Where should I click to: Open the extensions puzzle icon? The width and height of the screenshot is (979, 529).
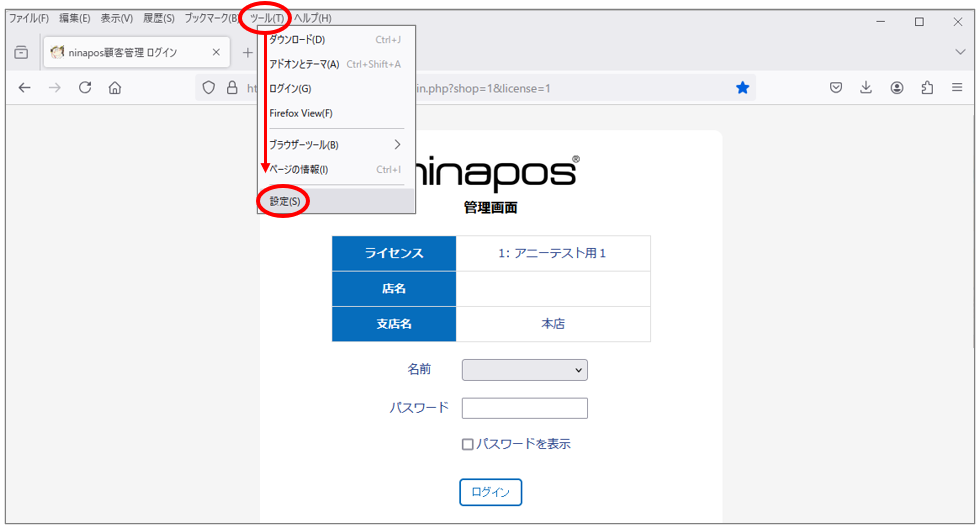point(927,88)
